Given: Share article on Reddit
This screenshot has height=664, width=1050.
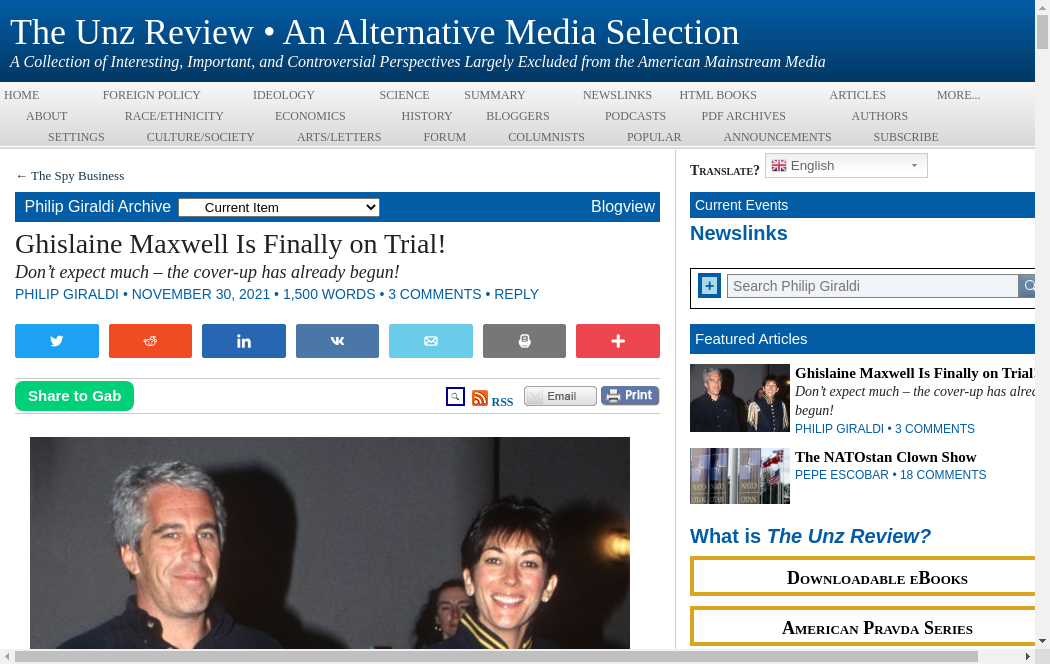Looking at the screenshot, I should coord(150,341).
